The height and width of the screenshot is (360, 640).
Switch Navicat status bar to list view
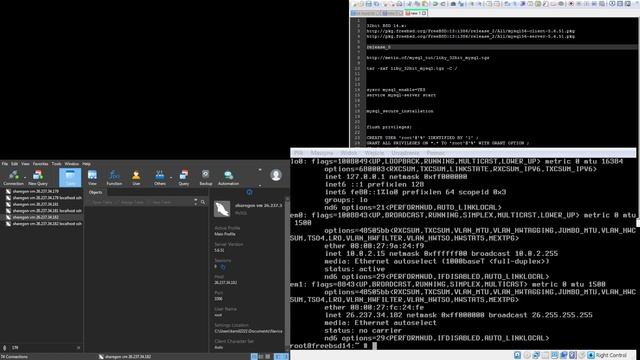(x=254, y=356)
